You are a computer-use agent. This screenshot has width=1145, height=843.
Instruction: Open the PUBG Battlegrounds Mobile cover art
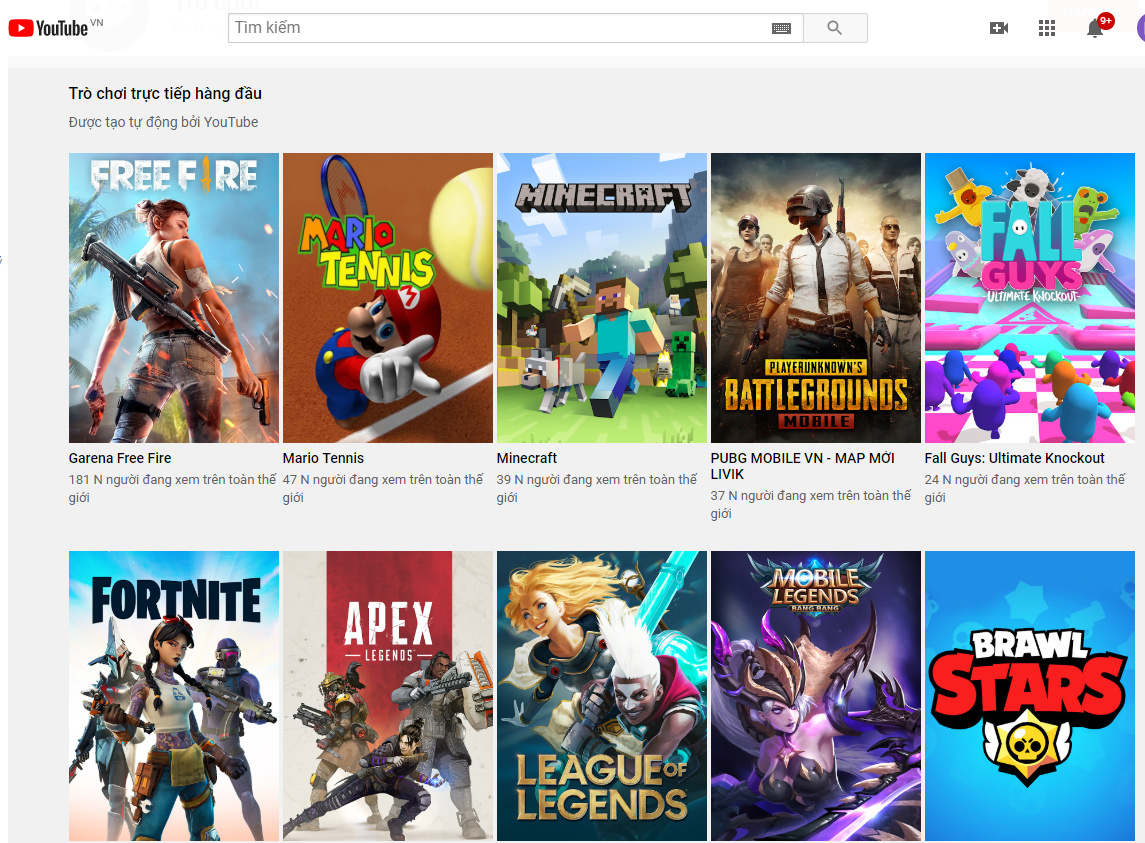point(816,297)
